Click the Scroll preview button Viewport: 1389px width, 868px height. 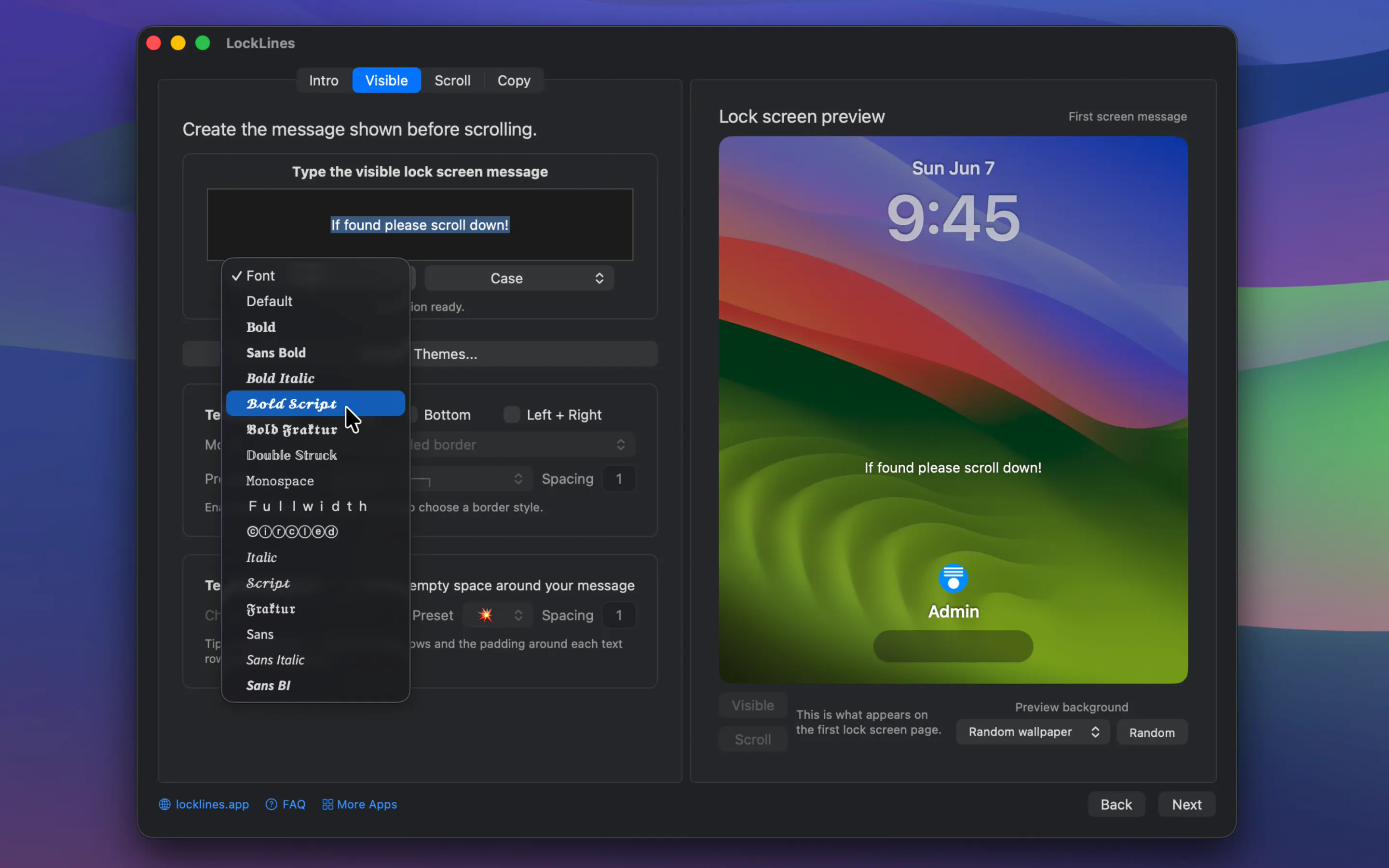tap(753, 739)
